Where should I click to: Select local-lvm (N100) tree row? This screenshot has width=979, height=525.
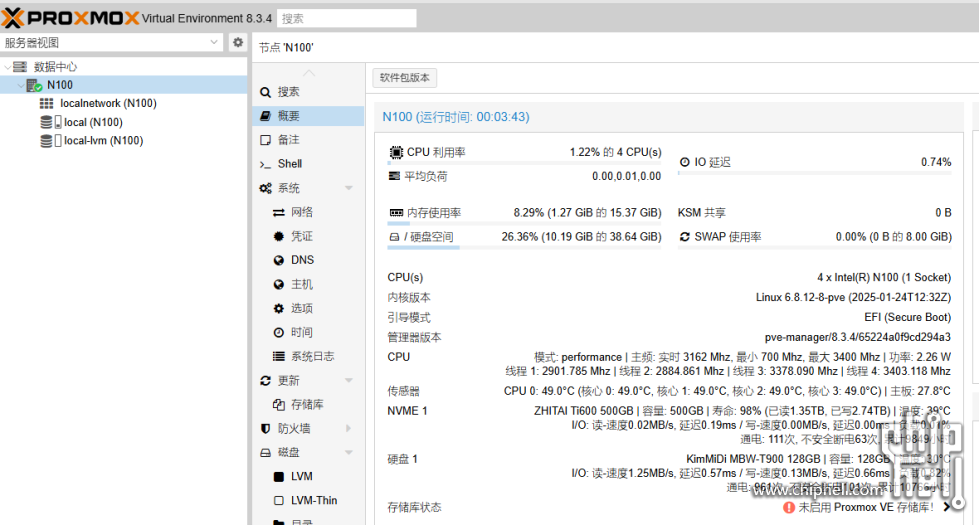(124, 141)
